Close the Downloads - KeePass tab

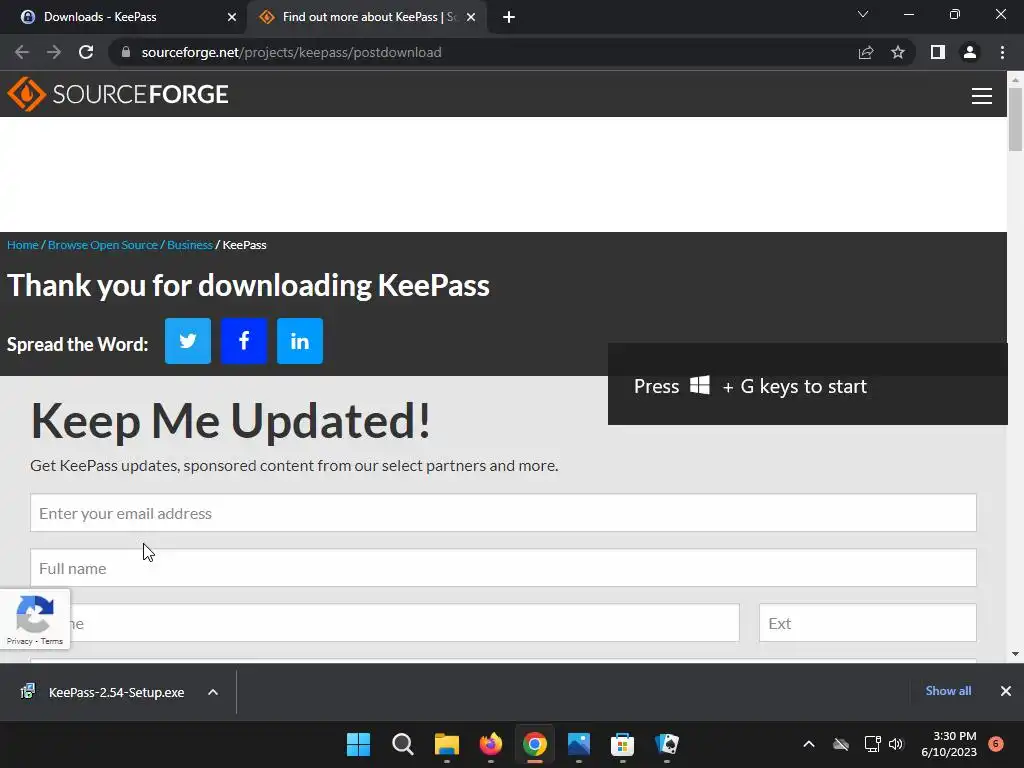tap(232, 17)
